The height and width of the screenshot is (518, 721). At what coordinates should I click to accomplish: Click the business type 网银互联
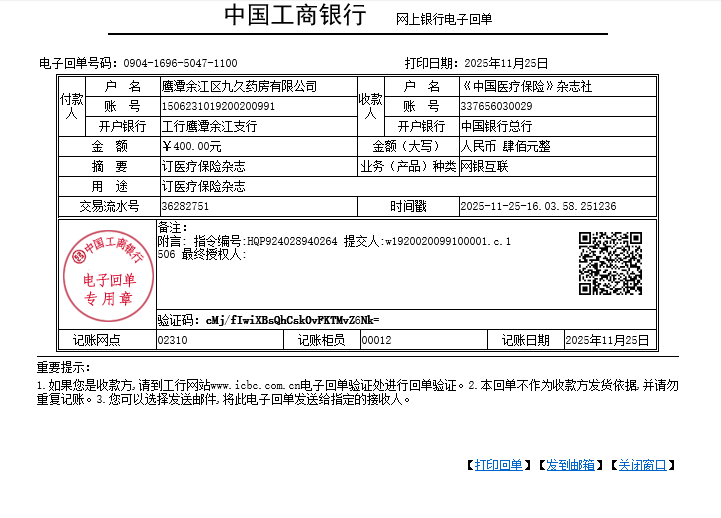[484, 166]
